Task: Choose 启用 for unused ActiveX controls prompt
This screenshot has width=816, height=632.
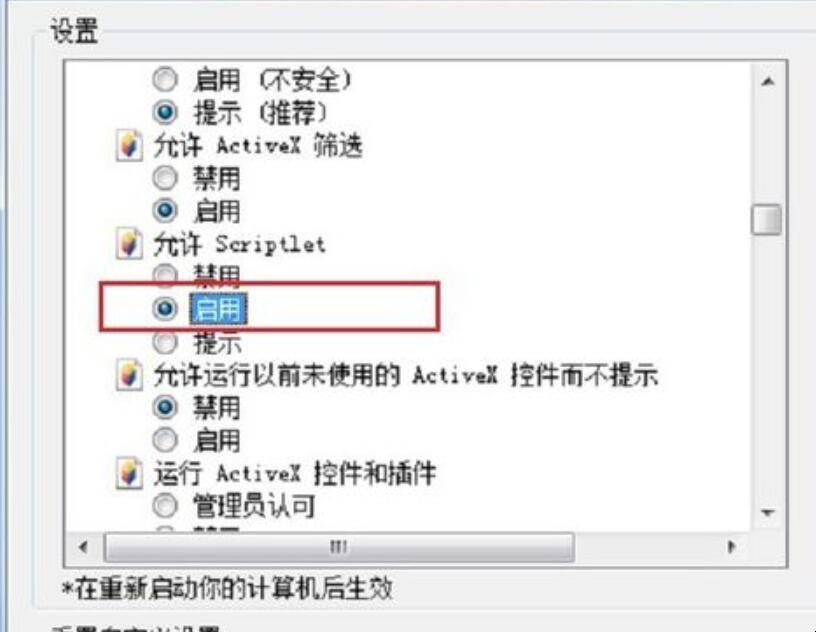Action: pyautogui.click(x=165, y=440)
